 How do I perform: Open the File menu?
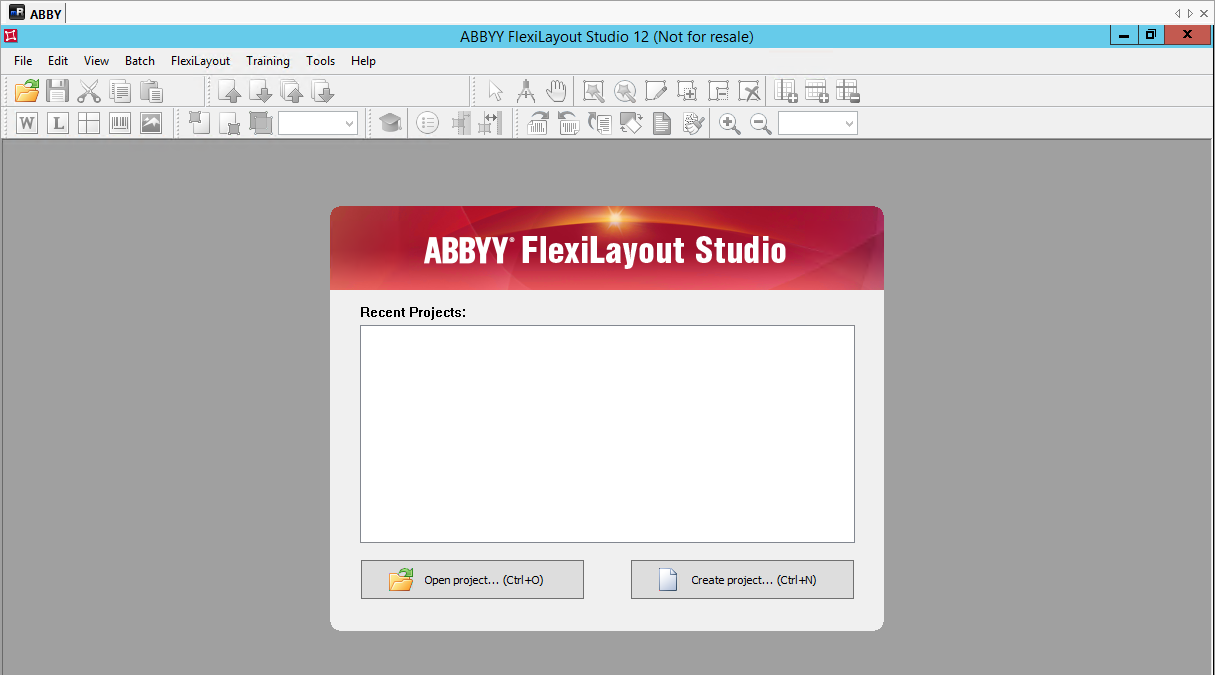coord(23,61)
